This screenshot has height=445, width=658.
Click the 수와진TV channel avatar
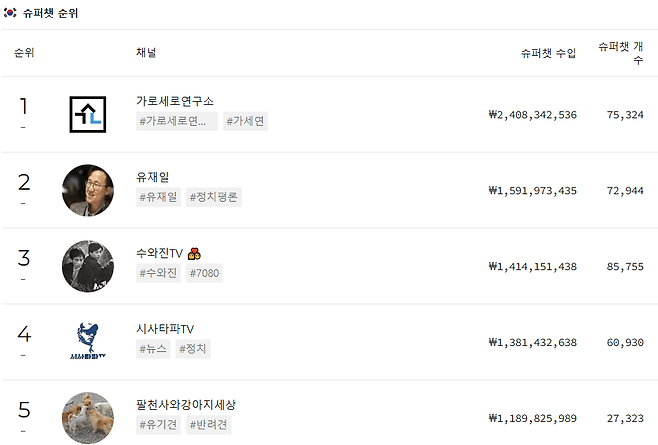[87, 266]
